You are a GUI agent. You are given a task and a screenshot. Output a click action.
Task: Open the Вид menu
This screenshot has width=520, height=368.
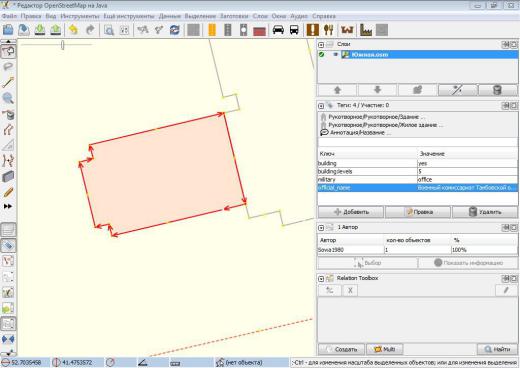tap(51, 16)
